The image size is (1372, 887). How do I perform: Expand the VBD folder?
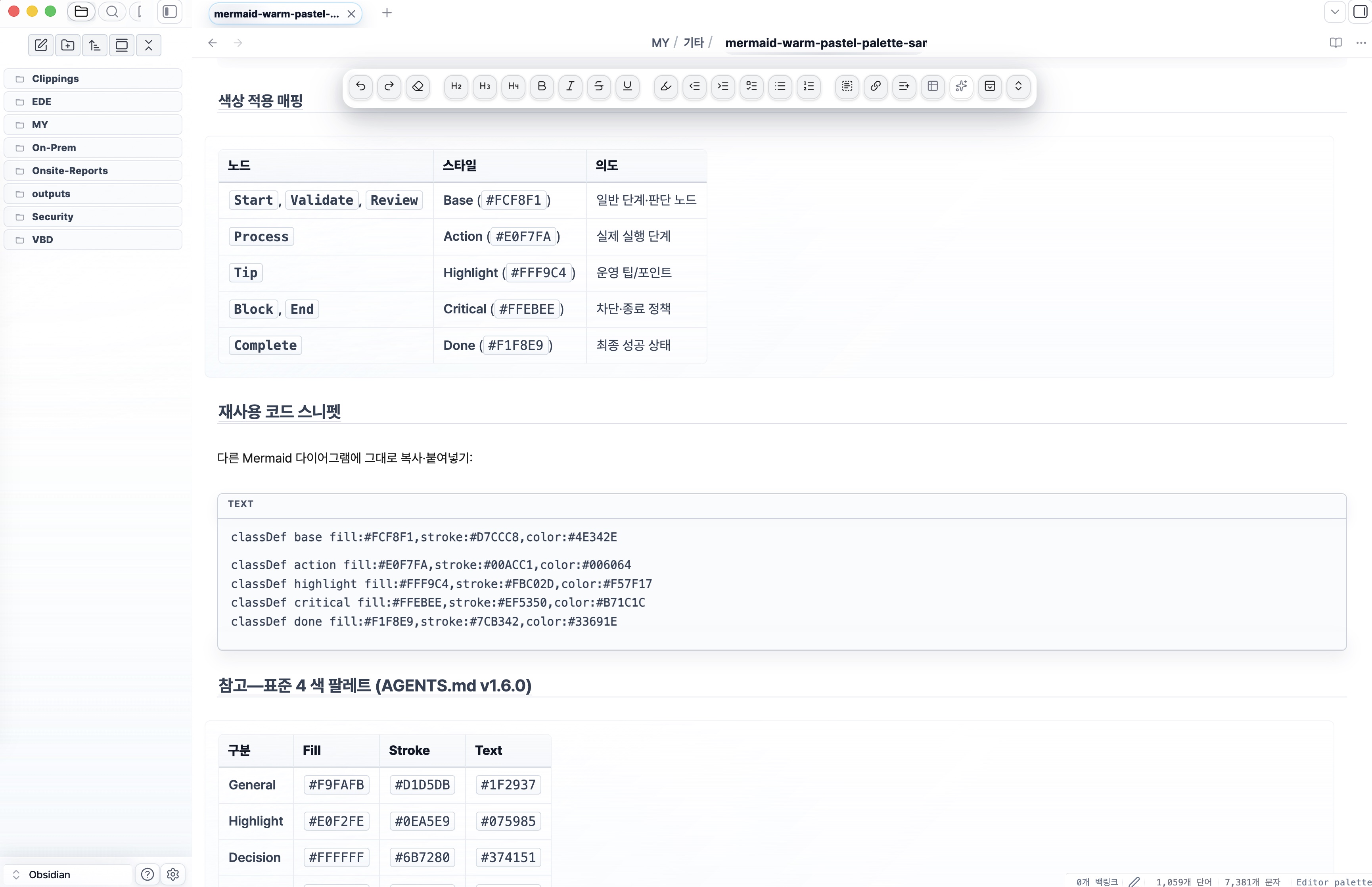[93, 240]
